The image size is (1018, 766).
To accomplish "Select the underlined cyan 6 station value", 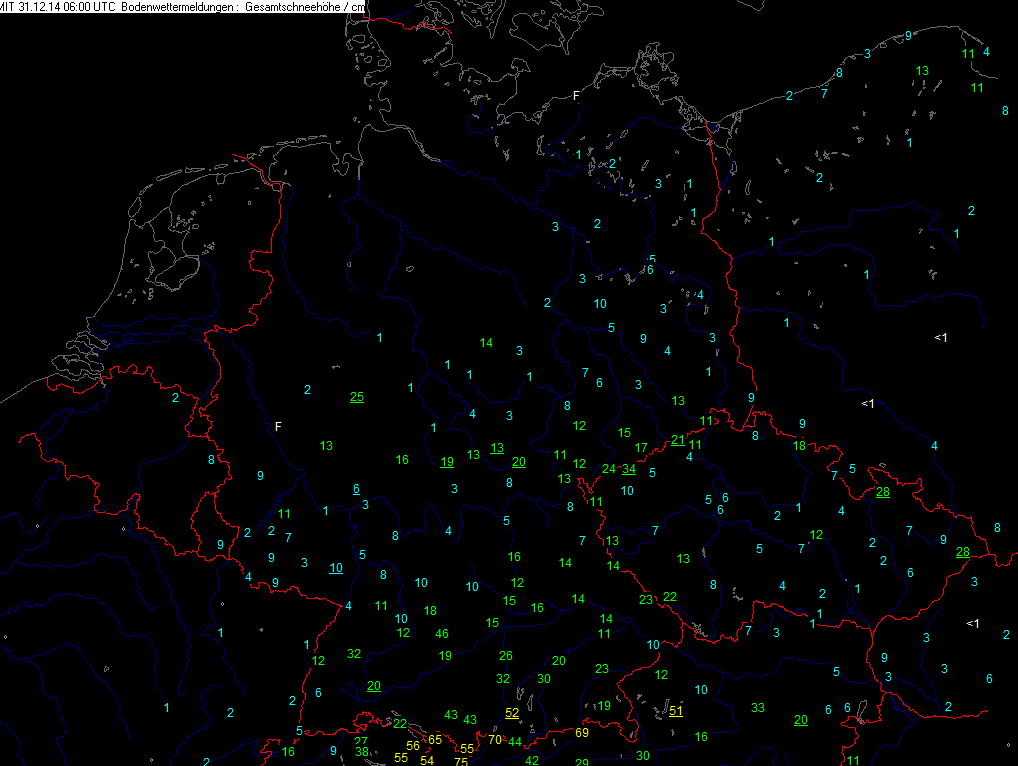I will pyautogui.click(x=356, y=489).
